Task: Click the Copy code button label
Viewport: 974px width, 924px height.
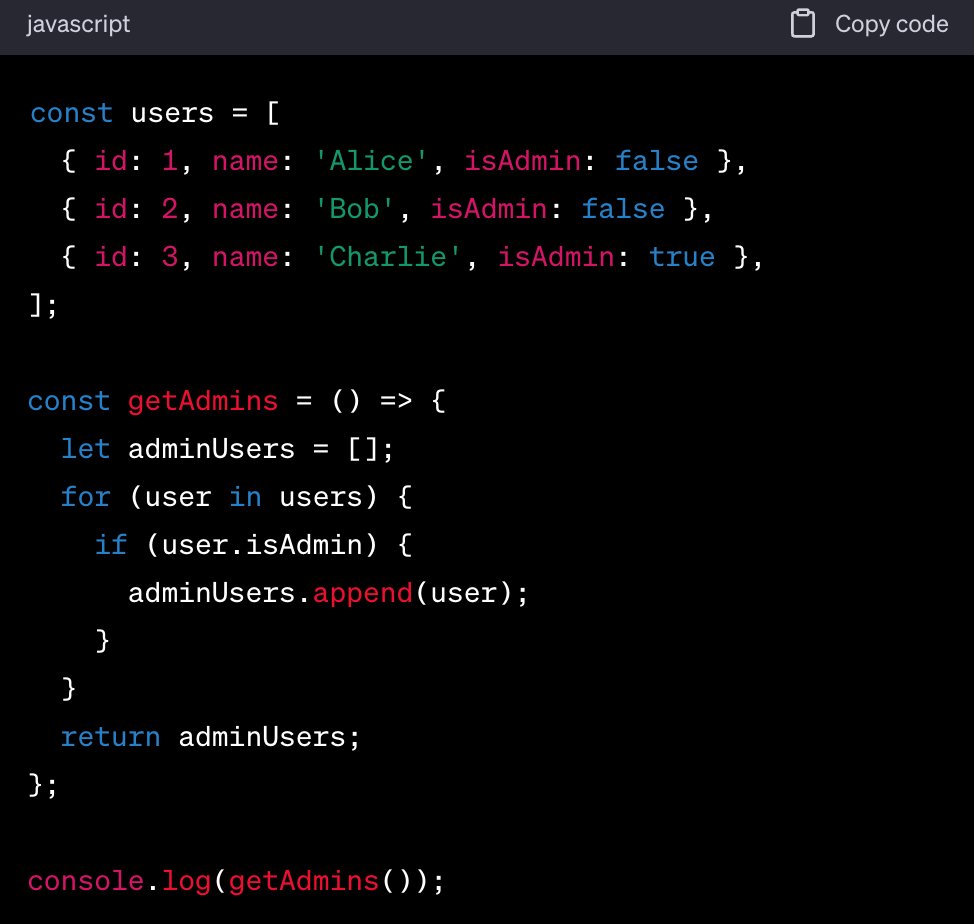Action: pos(891,24)
